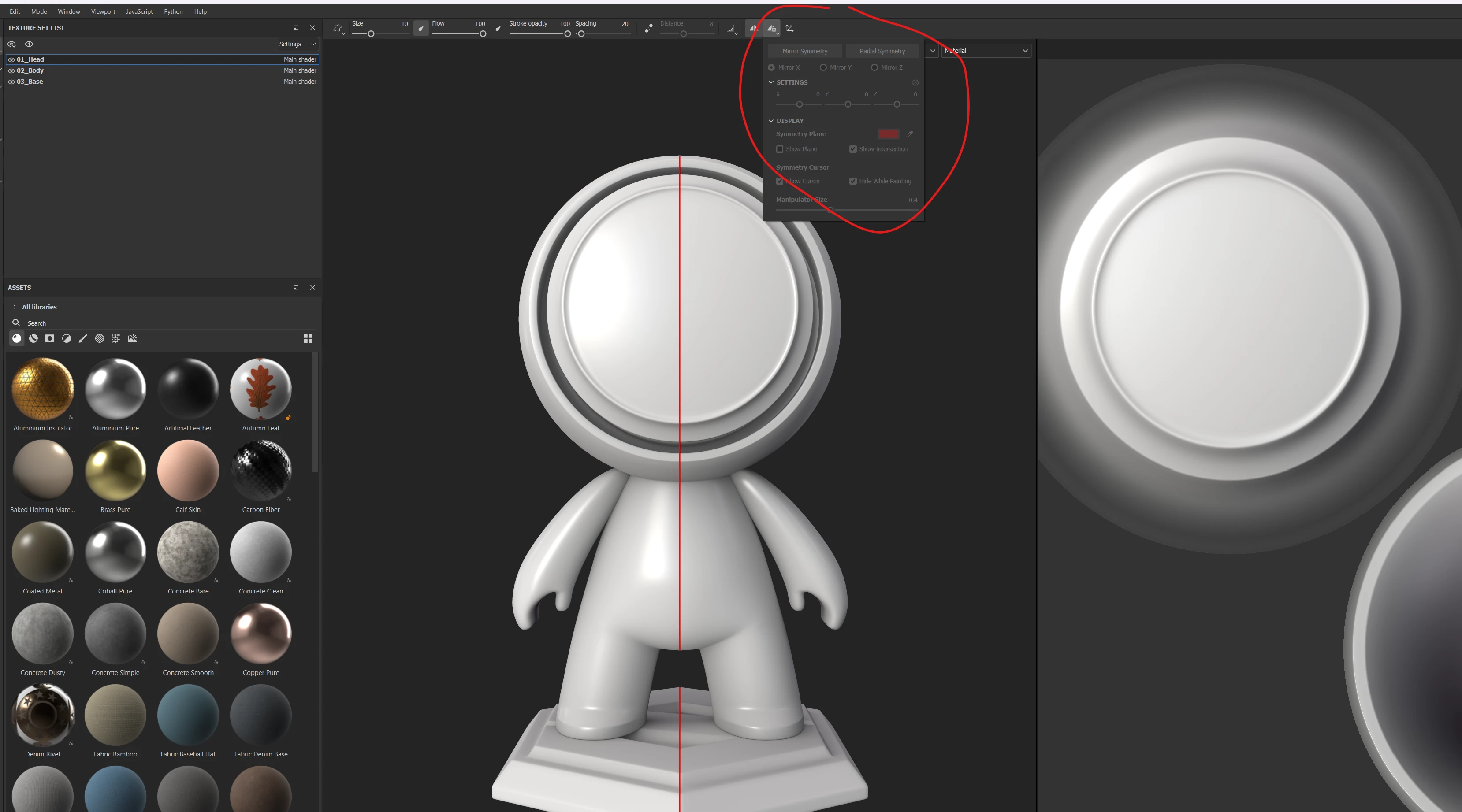Toggle visibility of 02_Body texture set
The width and height of the screenshot is (1462, 812).
click(x=11, y=71)
